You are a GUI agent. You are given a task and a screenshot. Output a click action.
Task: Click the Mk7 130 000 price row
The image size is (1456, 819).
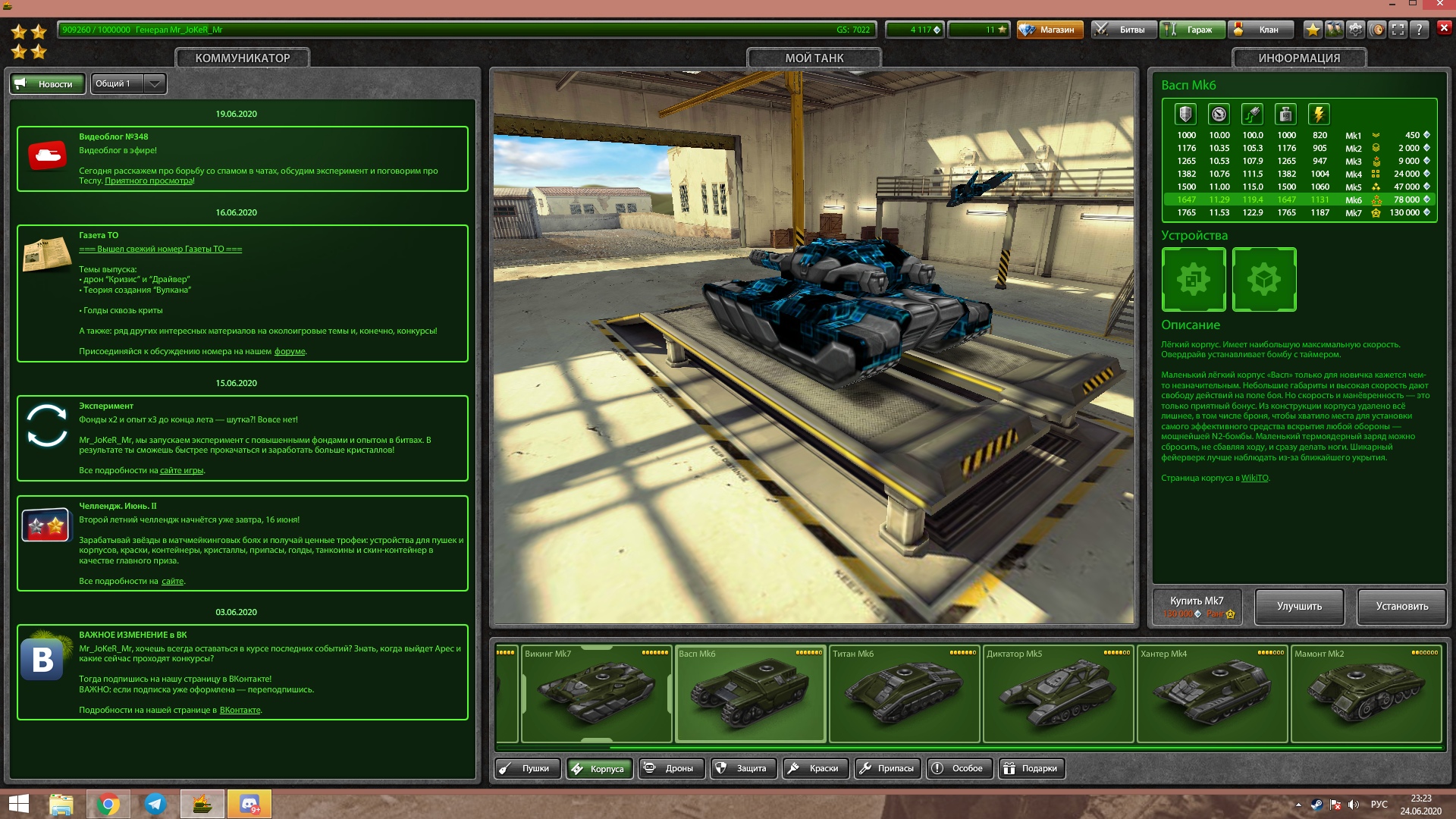tap(1299, 213)
